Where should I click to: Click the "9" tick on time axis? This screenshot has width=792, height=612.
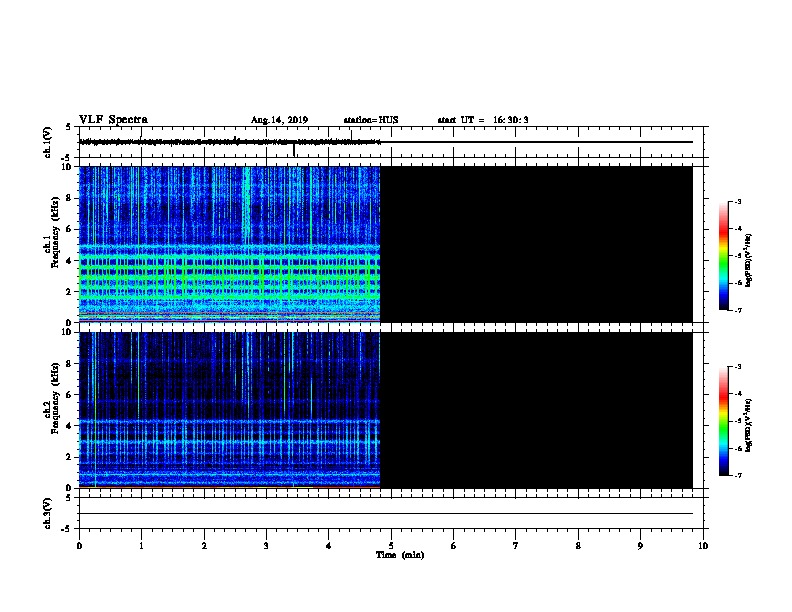pos(640,546)
